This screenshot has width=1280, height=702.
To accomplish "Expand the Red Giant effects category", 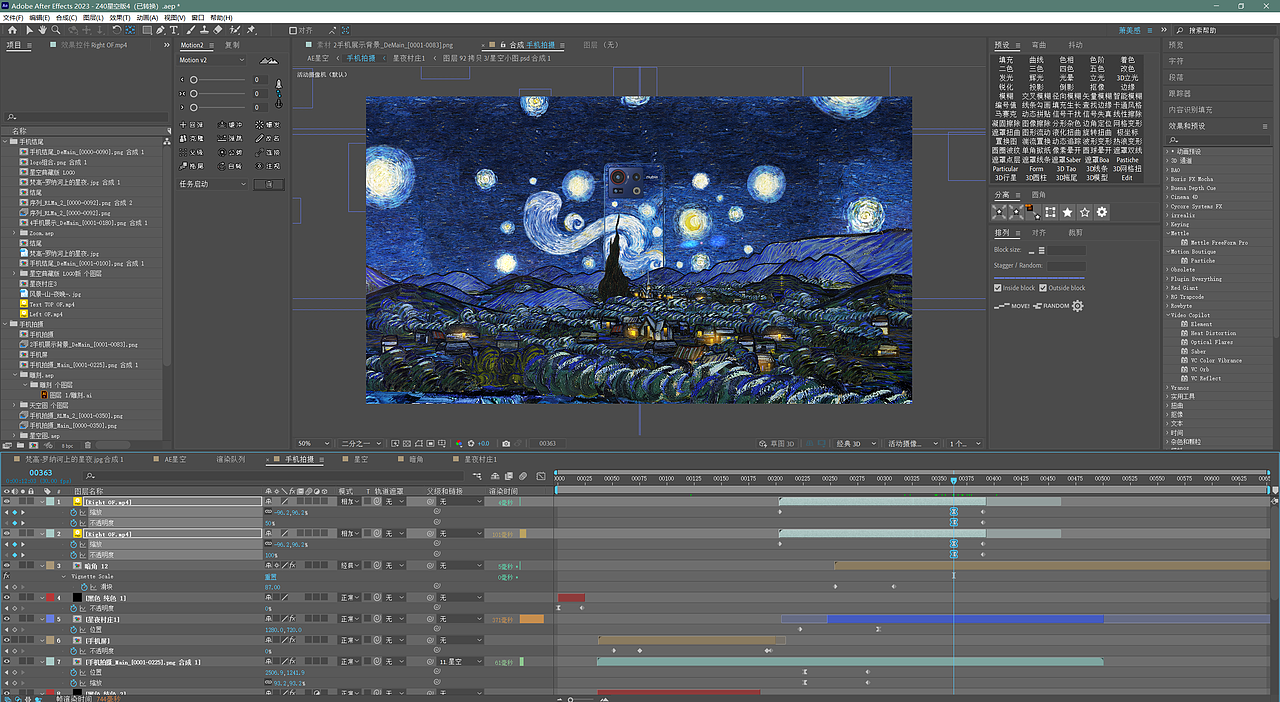I will (1167, 288).
